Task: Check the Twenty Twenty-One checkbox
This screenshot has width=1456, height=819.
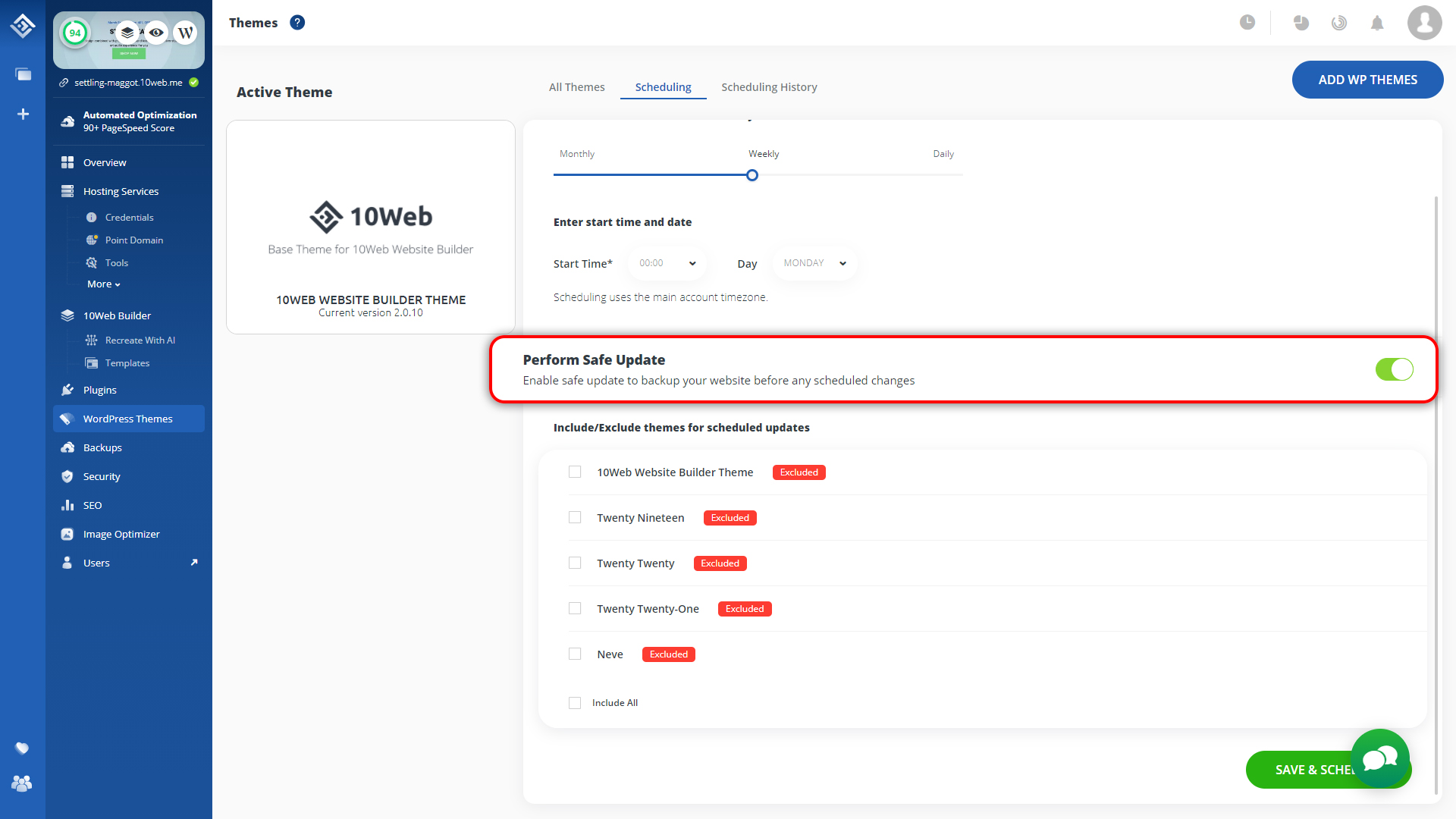Action: coord(575,608)
